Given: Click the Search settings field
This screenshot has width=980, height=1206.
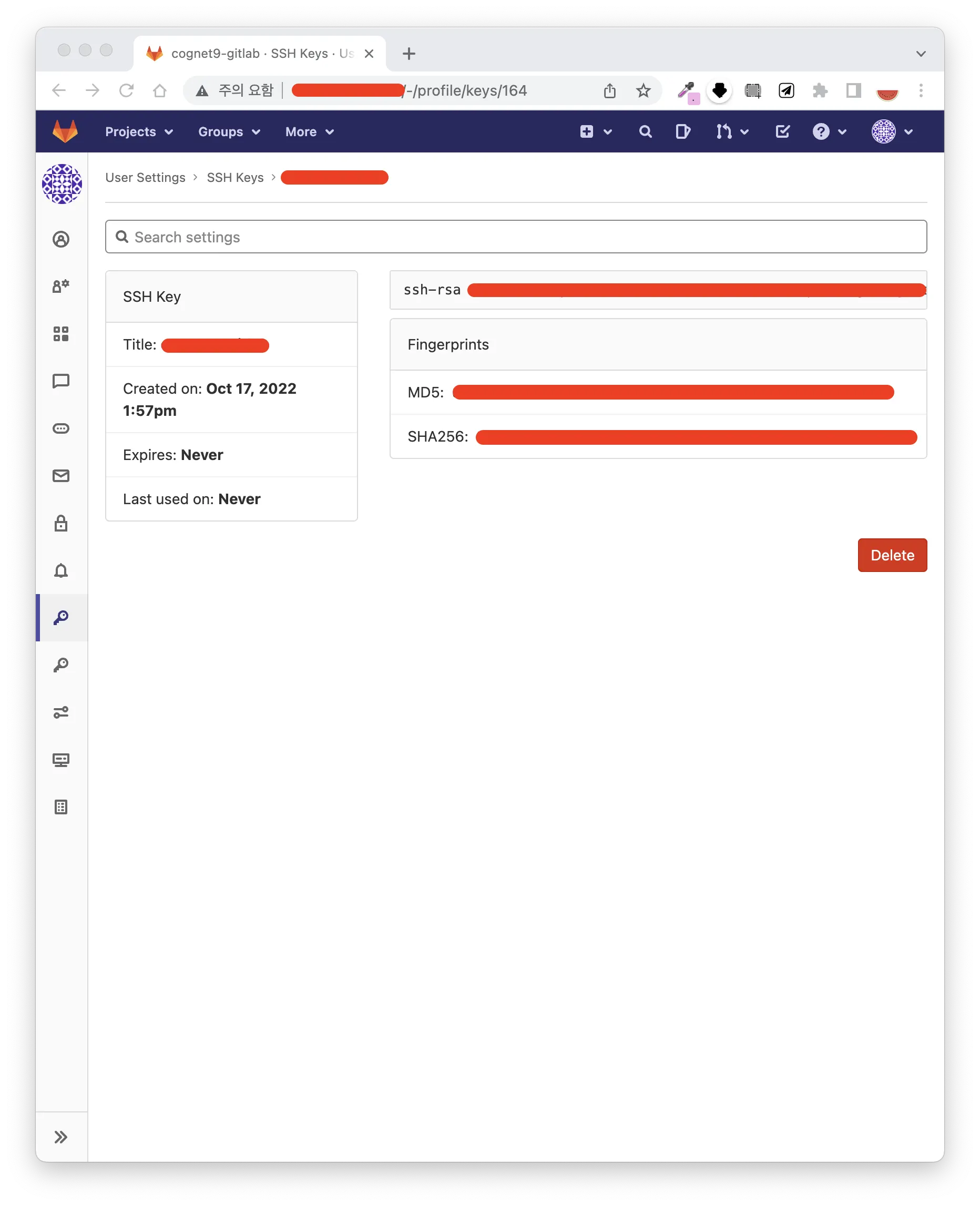Looking at the screenshot, I should (x=515, y=237).
